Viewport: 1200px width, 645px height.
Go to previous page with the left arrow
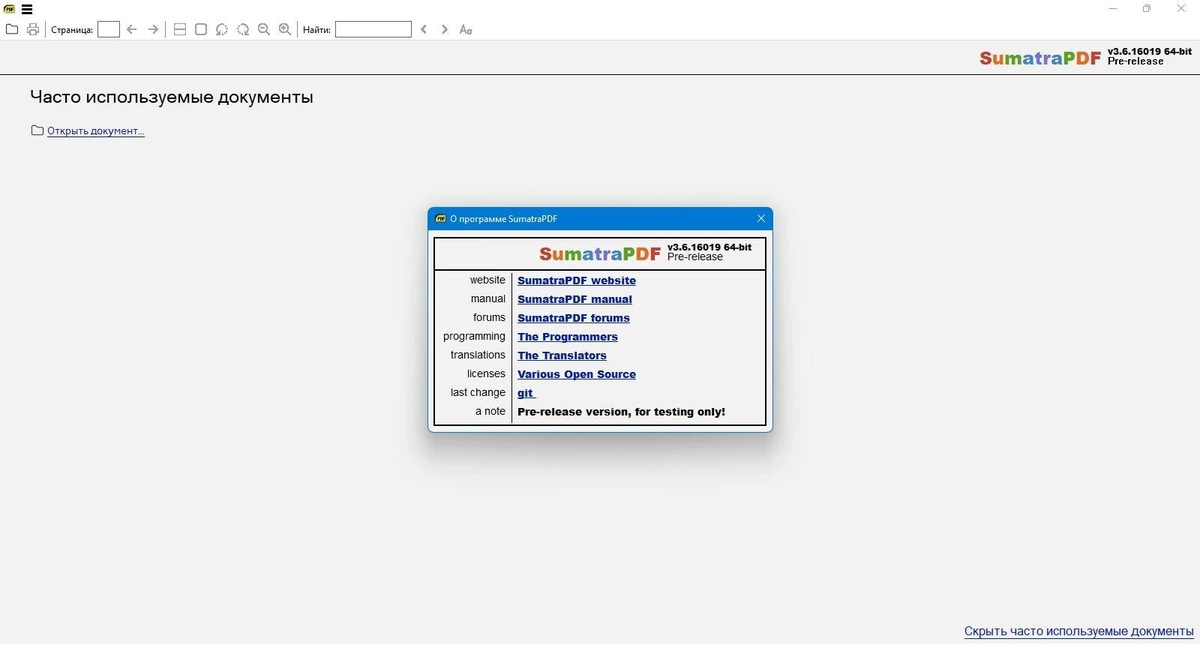(x=131, y=29)
